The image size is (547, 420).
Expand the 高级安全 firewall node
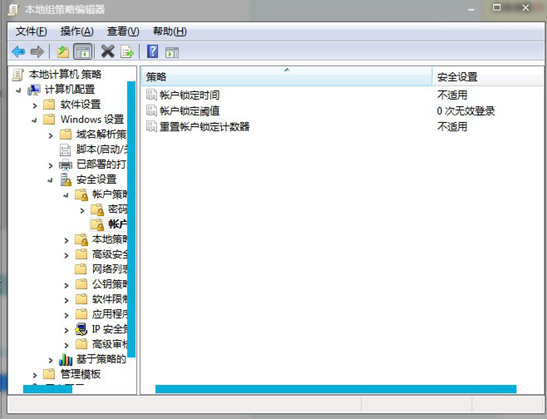[66, 256]
